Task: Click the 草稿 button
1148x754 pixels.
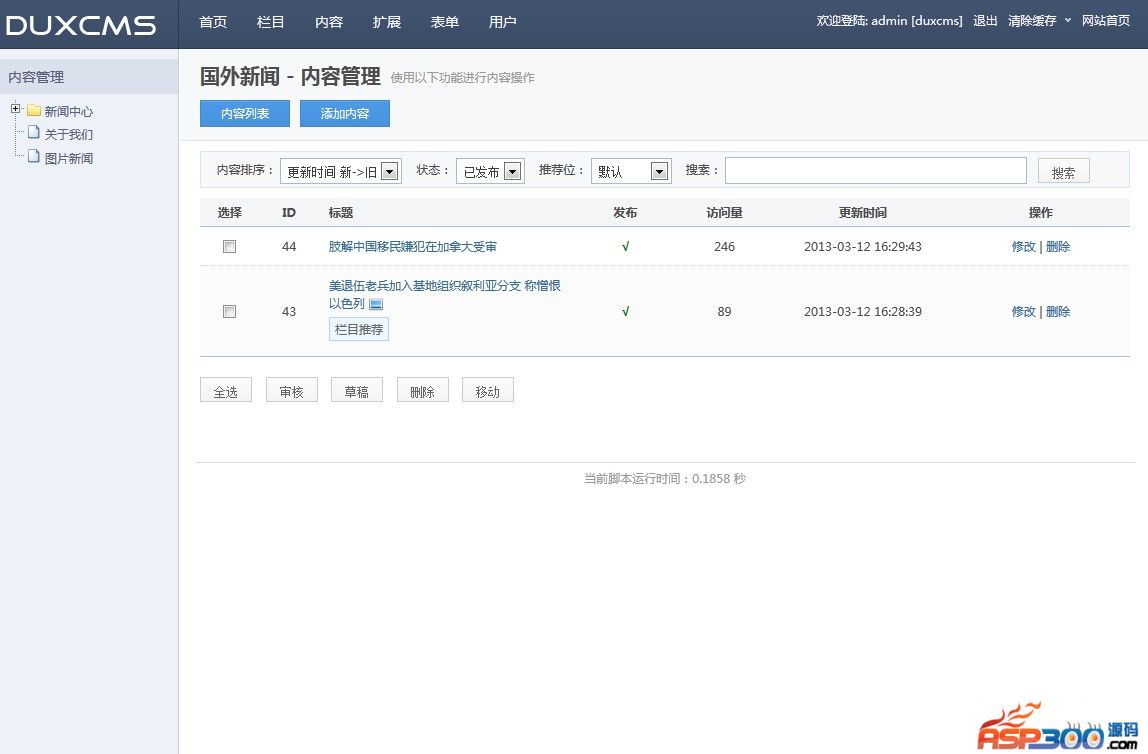Action: pos(357,391)
